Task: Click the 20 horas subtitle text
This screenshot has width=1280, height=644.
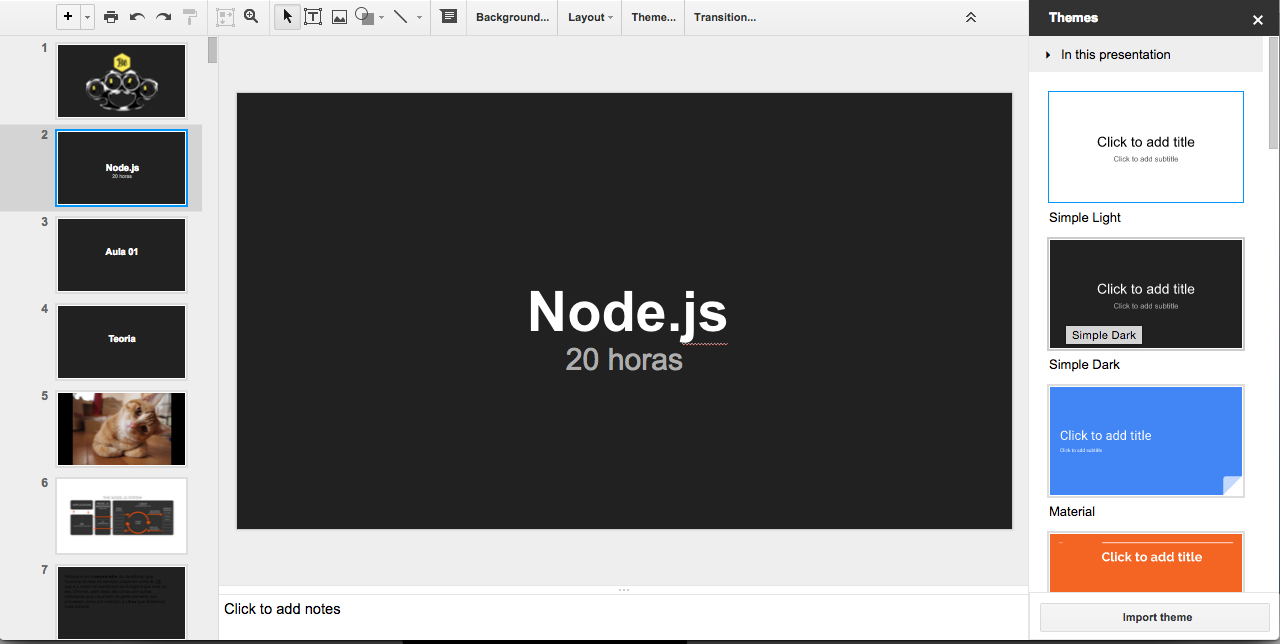Action: pyautogui.click(x=624, y=359)
